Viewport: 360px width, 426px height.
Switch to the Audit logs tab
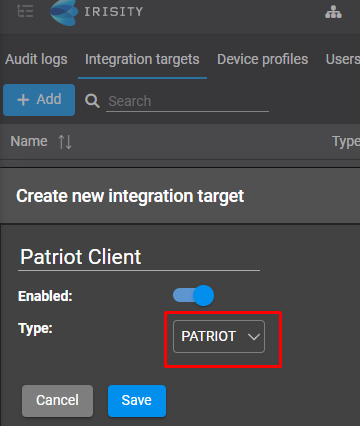pyautogui.click(x=36, y=59)
